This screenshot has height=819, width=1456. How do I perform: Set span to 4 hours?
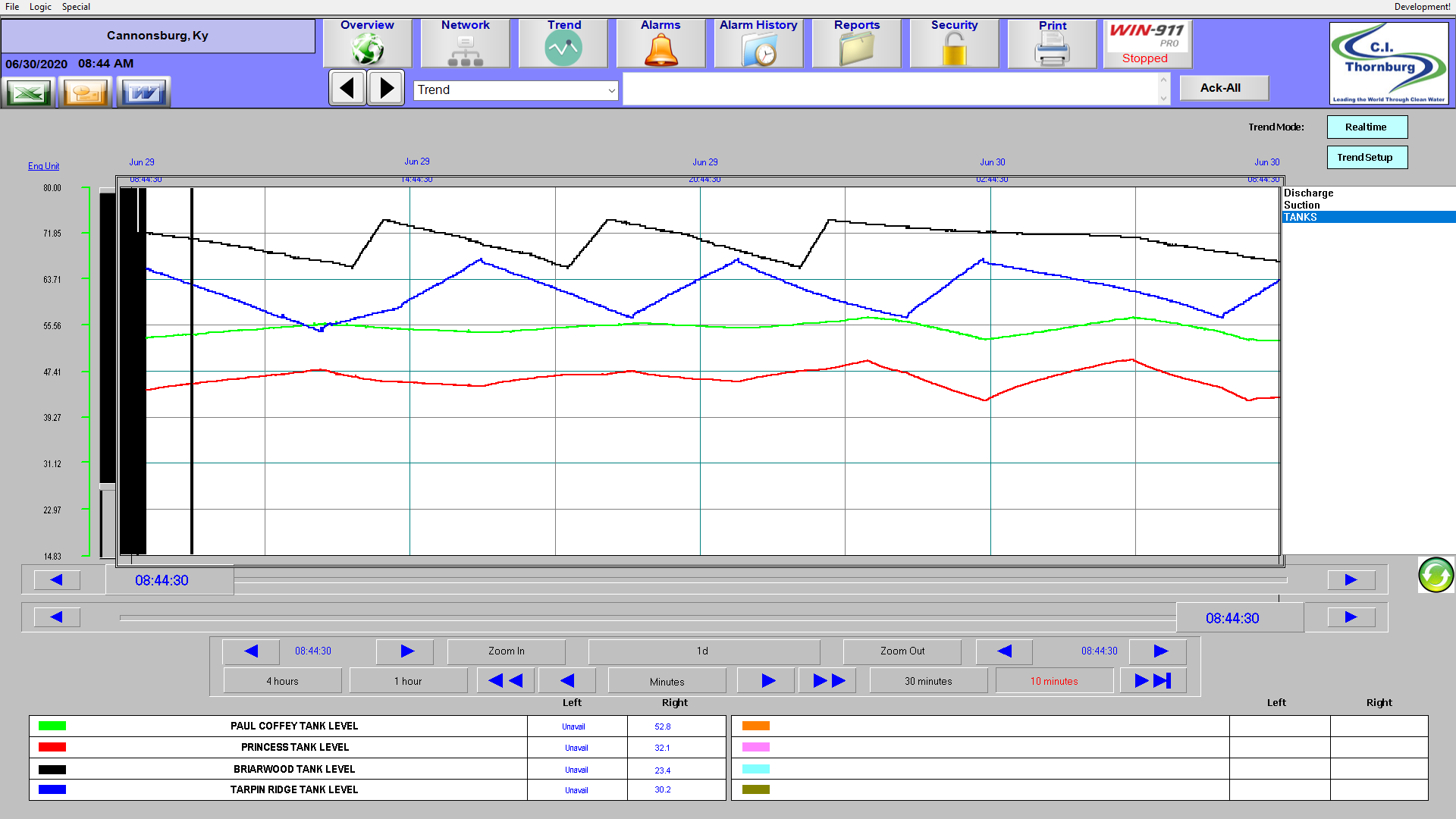click(x=282, y=681)
